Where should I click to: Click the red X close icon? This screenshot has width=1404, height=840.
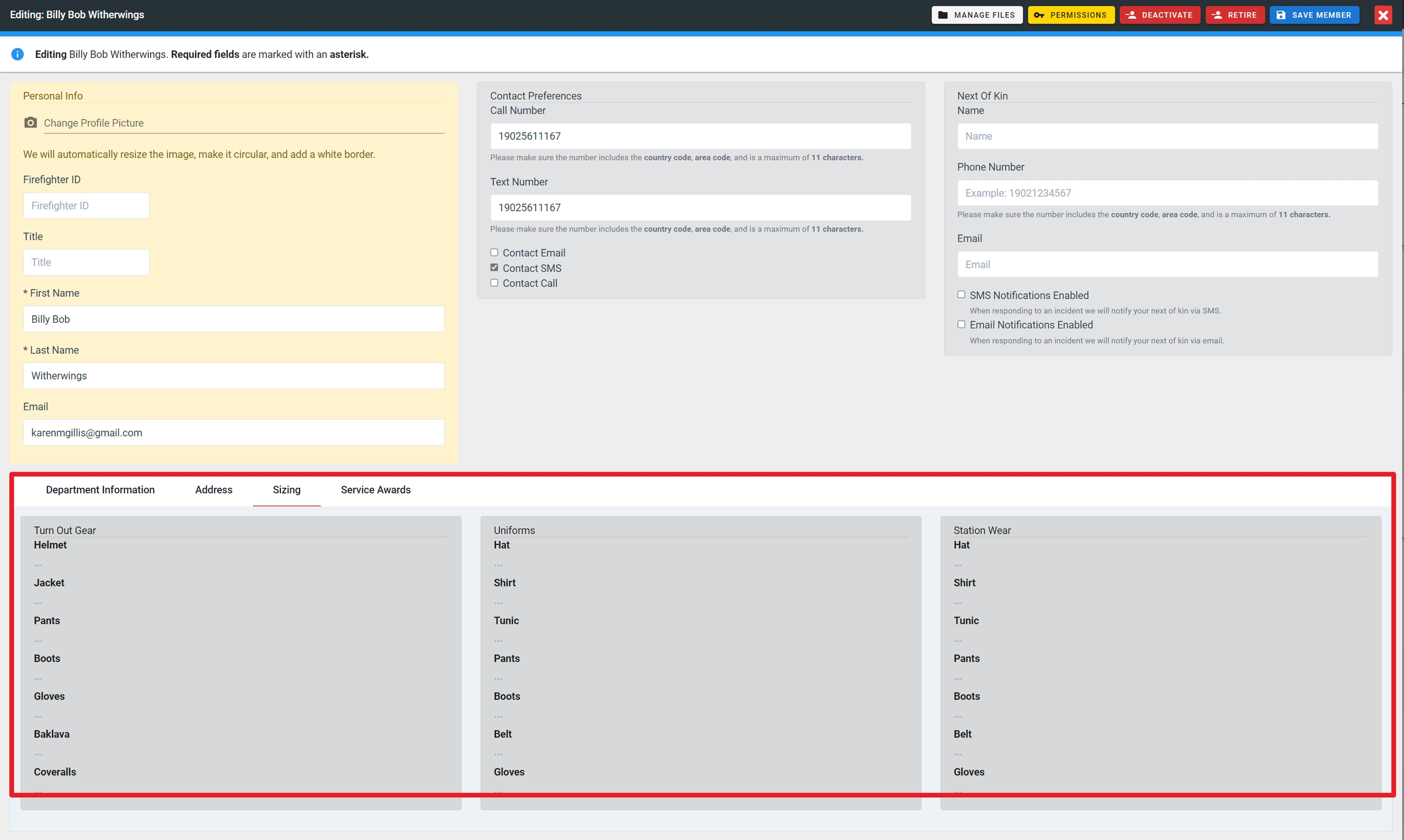click(x=1383, y=15)
